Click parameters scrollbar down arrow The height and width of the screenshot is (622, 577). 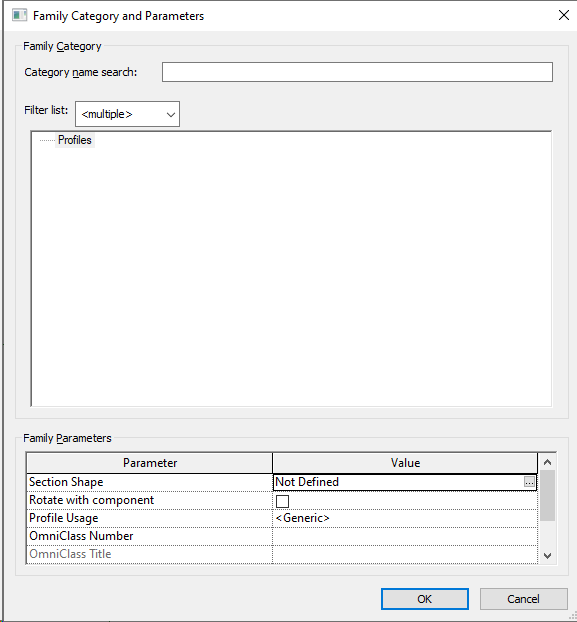pos(548,556)
